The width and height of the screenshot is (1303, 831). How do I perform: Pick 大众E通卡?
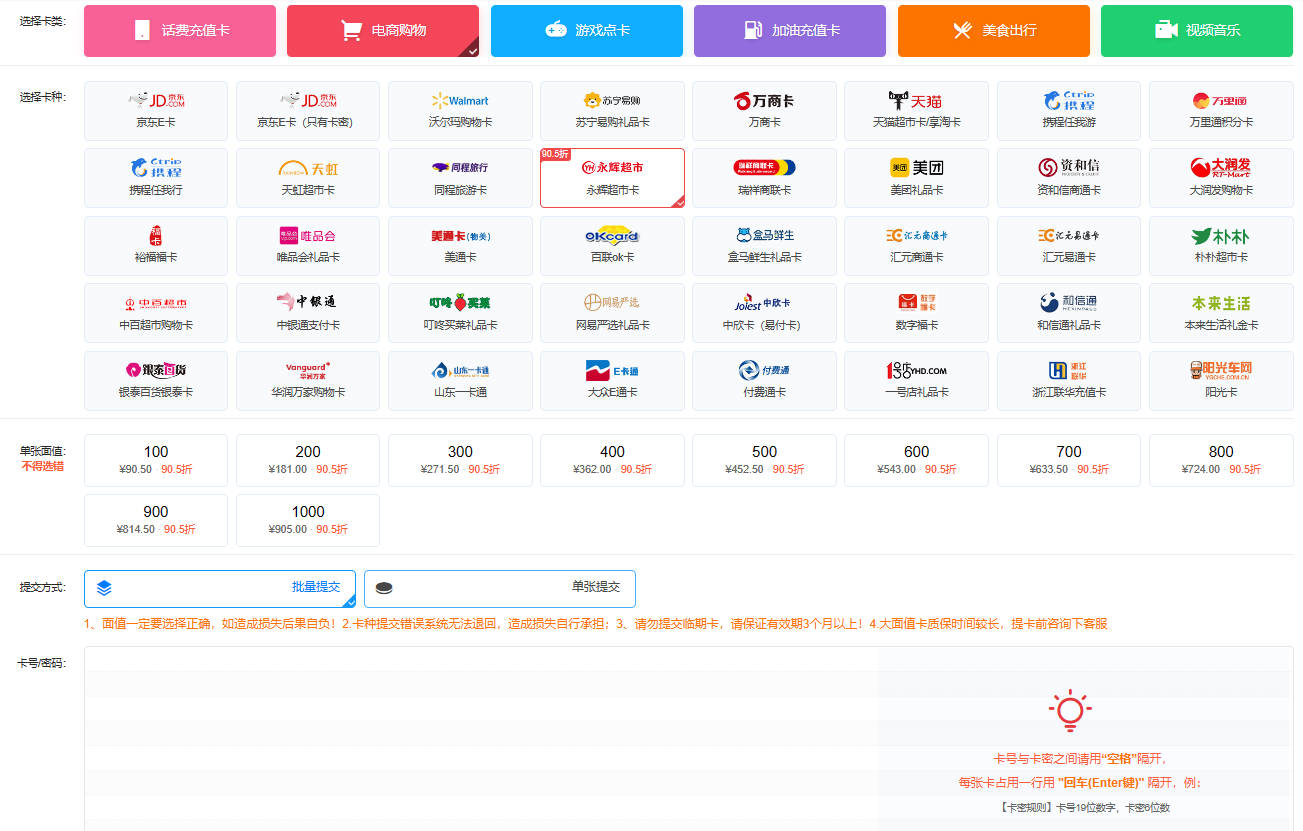613,381
